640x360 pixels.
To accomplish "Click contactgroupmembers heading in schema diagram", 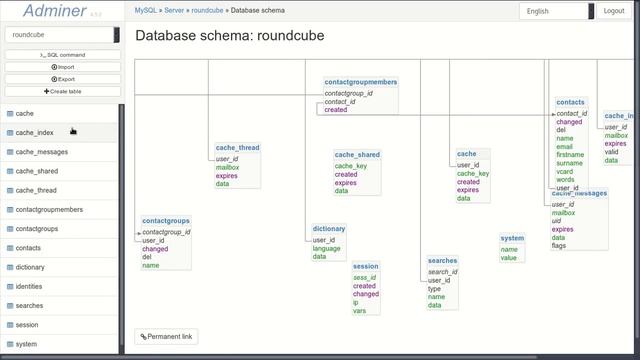I will pyautogui.click(x=361, y=82).
